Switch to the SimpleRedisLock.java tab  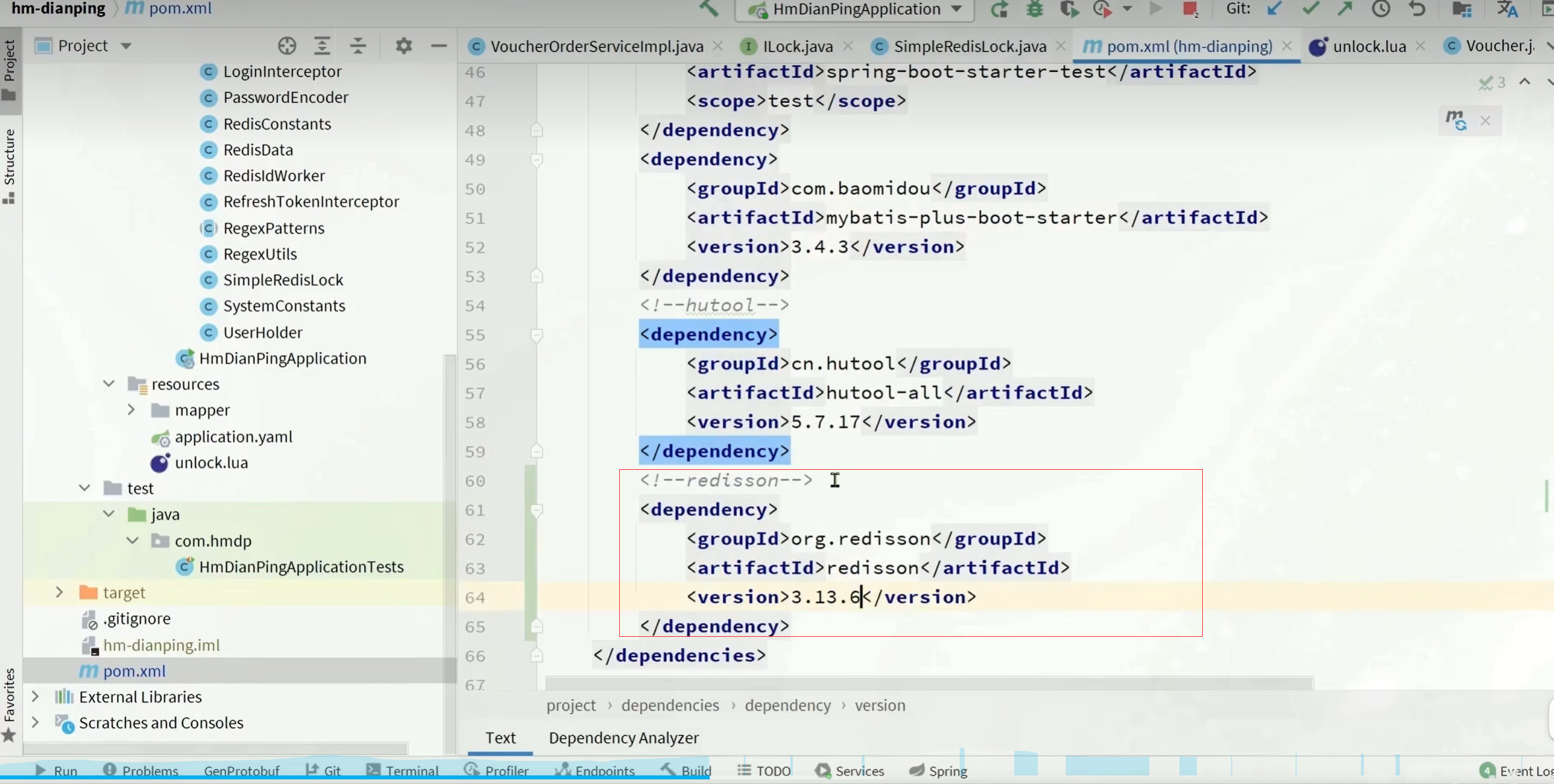click(x=969, y=46)
